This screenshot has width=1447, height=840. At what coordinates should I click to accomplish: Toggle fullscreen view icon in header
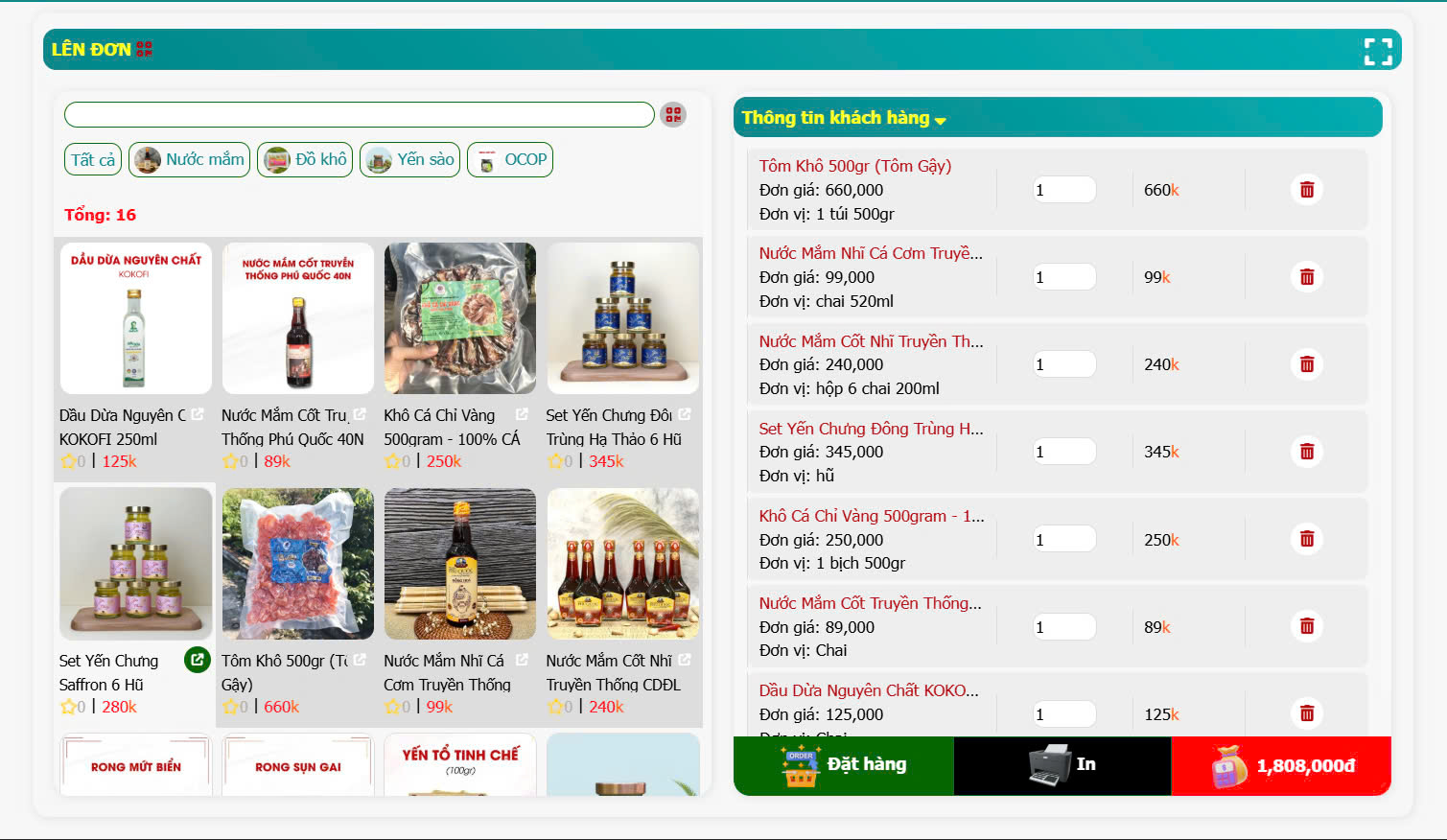tap(1378, 51)
